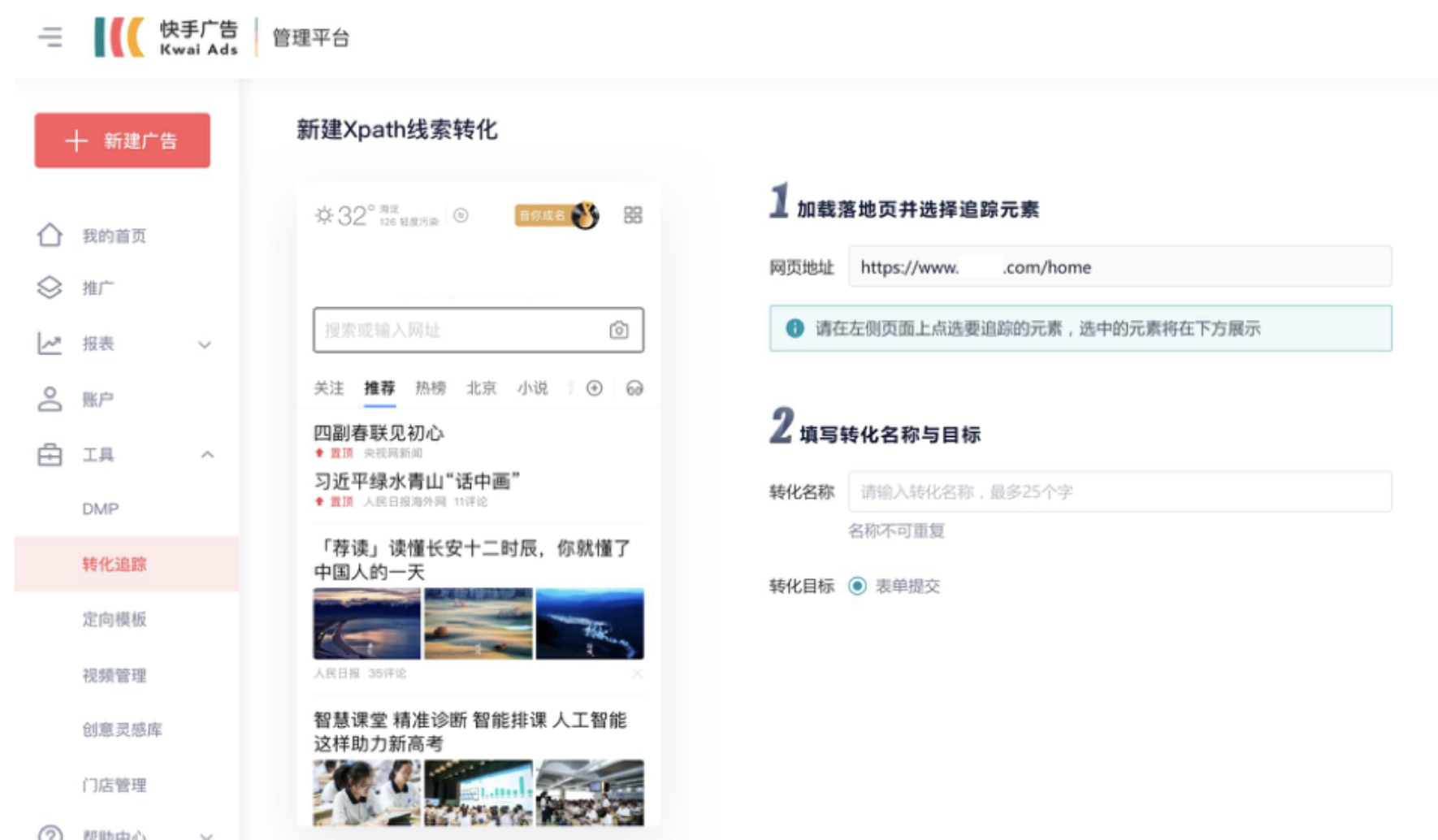Expand the 报表 menu chevron
The height and width of the screenshot is (840, 1438).
(205, 344)
